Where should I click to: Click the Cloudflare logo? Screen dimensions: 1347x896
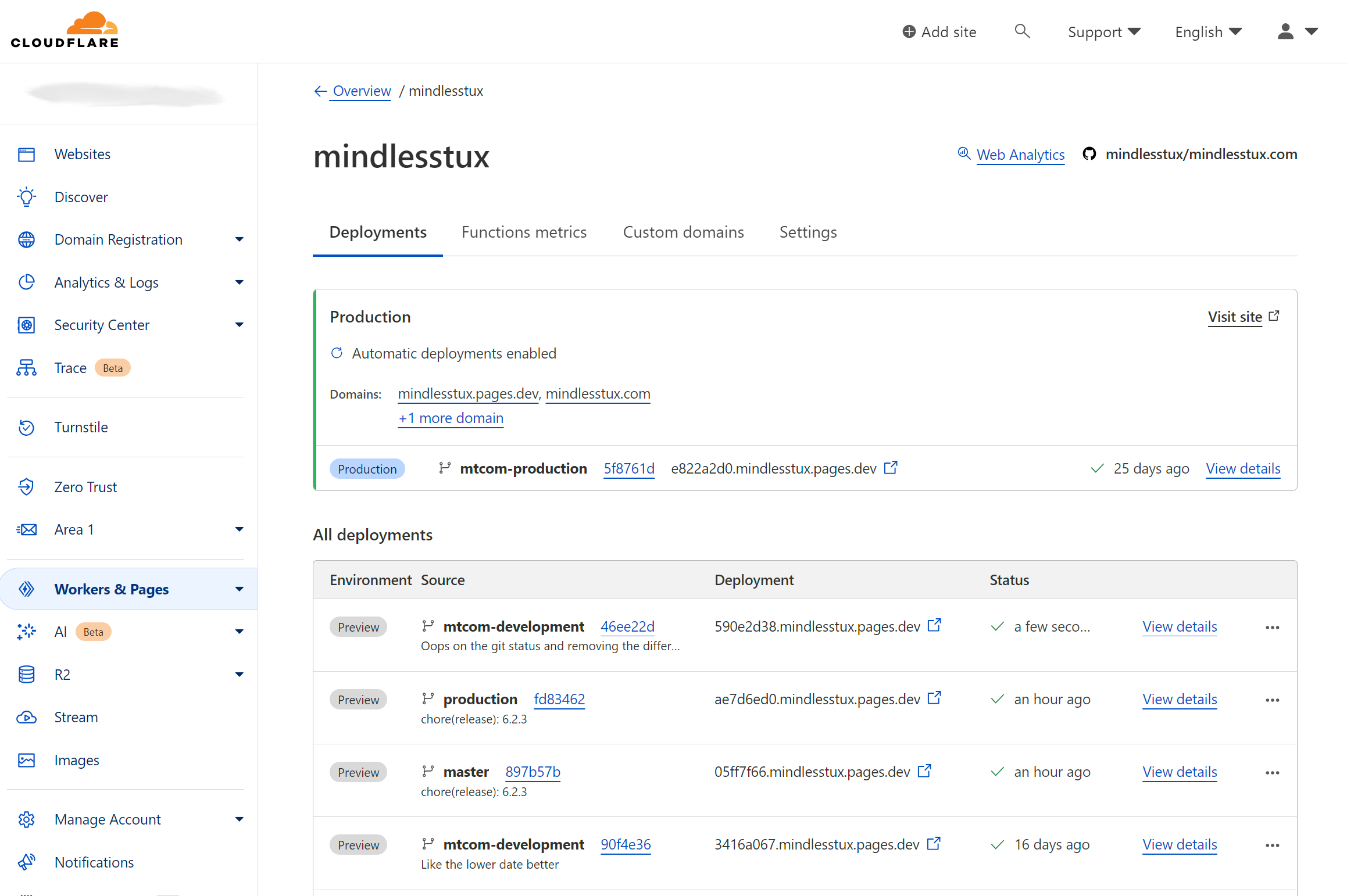pos(65,28)
